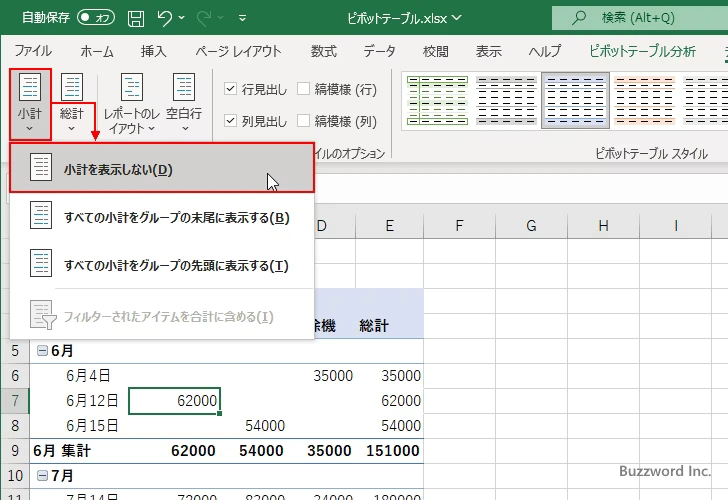The image size is (728, 500).
Task: Click the selected cell containing 62000
Action: tap(174, 401)
